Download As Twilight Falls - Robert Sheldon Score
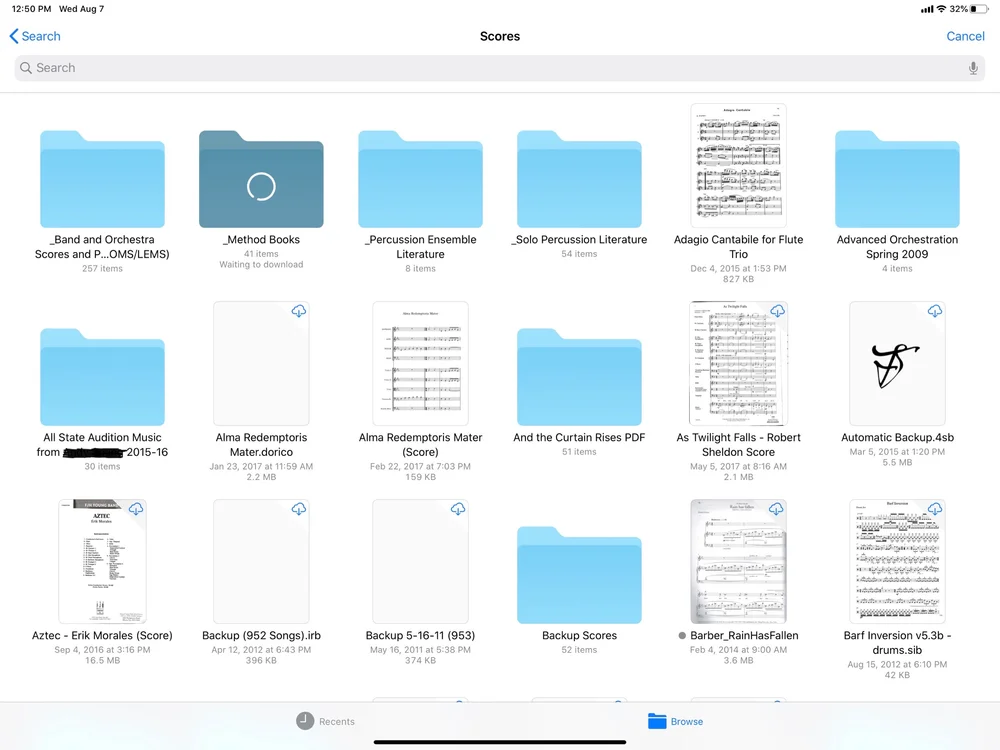1000x750 pixels. [777, 311]
